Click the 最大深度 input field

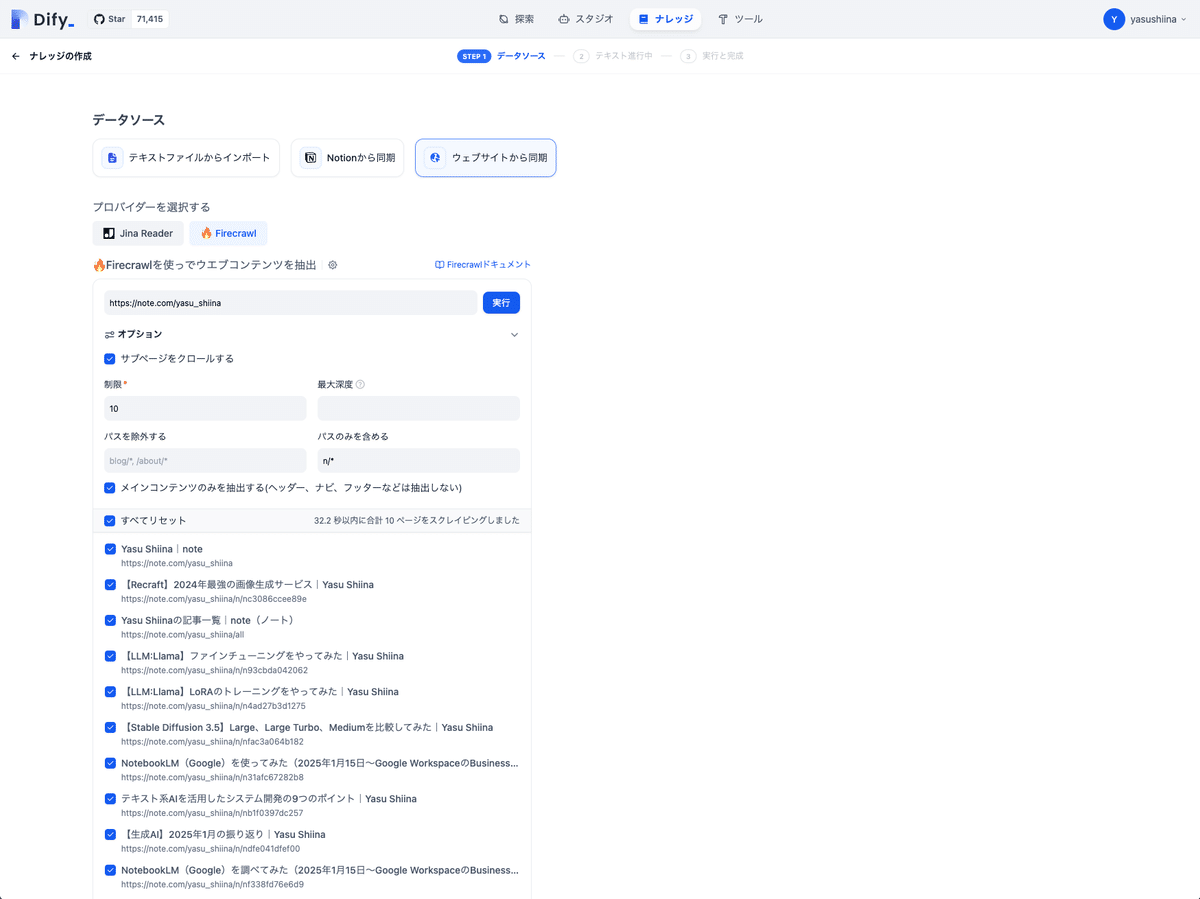click(418, 408)
